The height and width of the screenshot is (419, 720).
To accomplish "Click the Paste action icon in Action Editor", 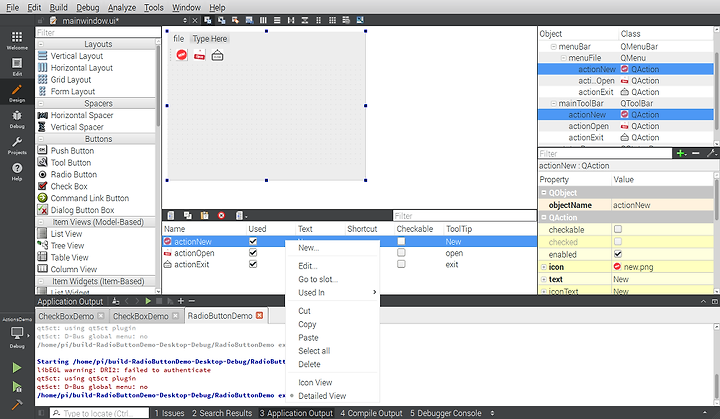I will coord(204,215).
